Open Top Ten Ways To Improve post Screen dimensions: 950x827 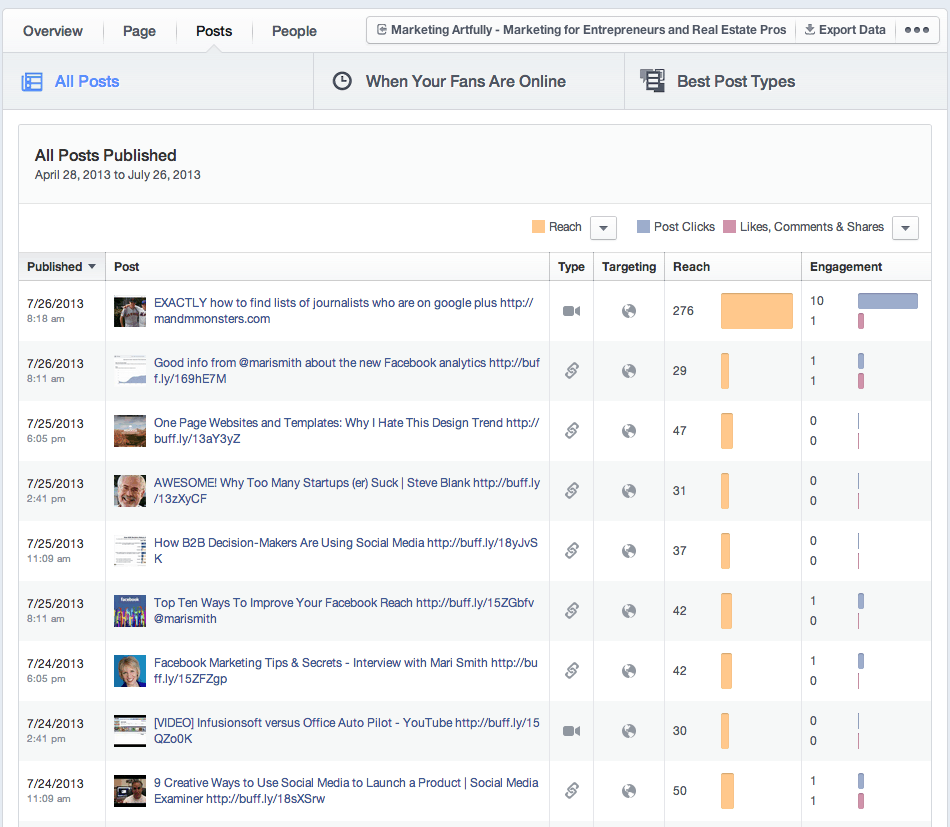click(x=344, y=611)
